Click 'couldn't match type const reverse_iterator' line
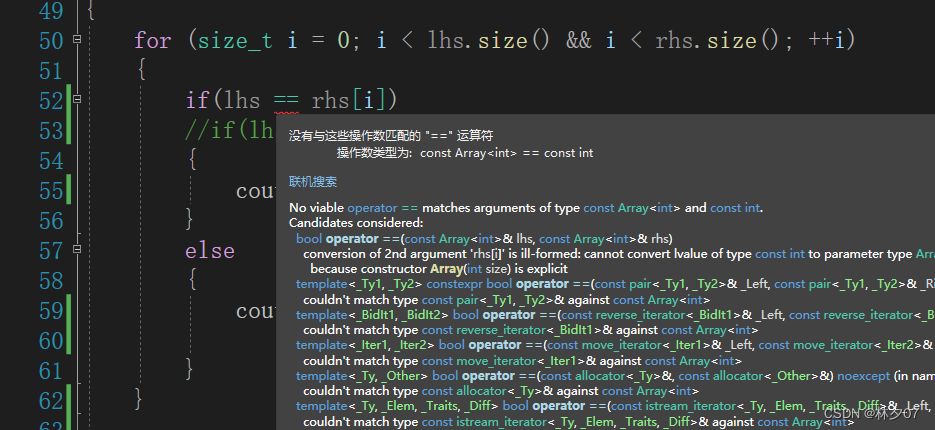This screenshot has width=935, height=430. click(531, 330)
